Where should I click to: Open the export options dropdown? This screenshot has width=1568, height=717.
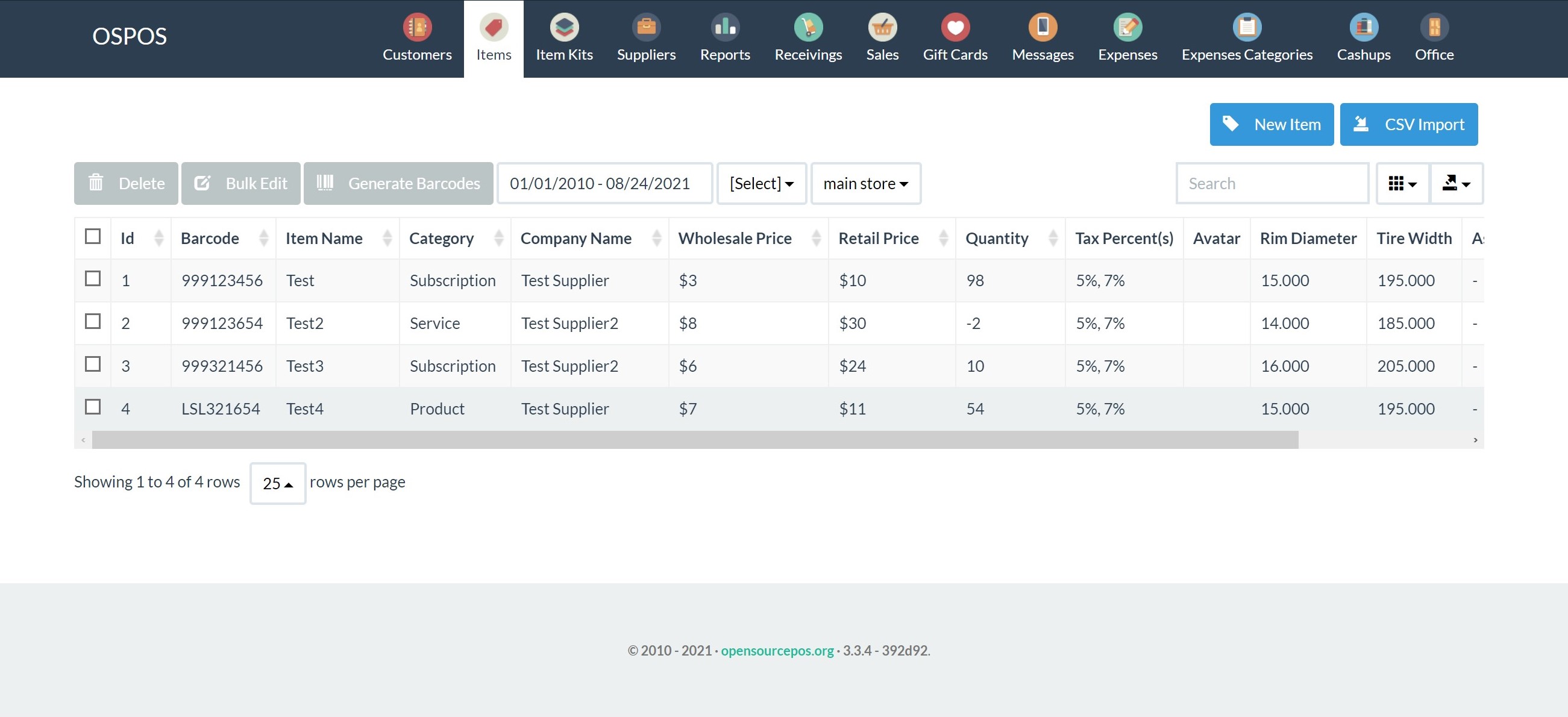click(1456, 183)
